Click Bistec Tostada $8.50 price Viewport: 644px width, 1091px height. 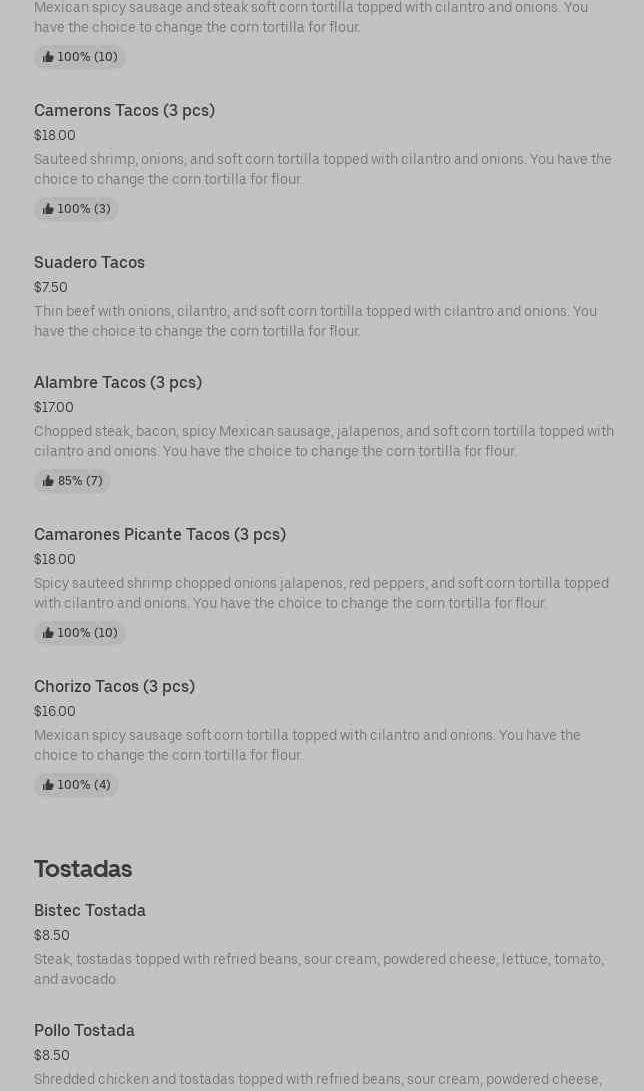(52, 935)
